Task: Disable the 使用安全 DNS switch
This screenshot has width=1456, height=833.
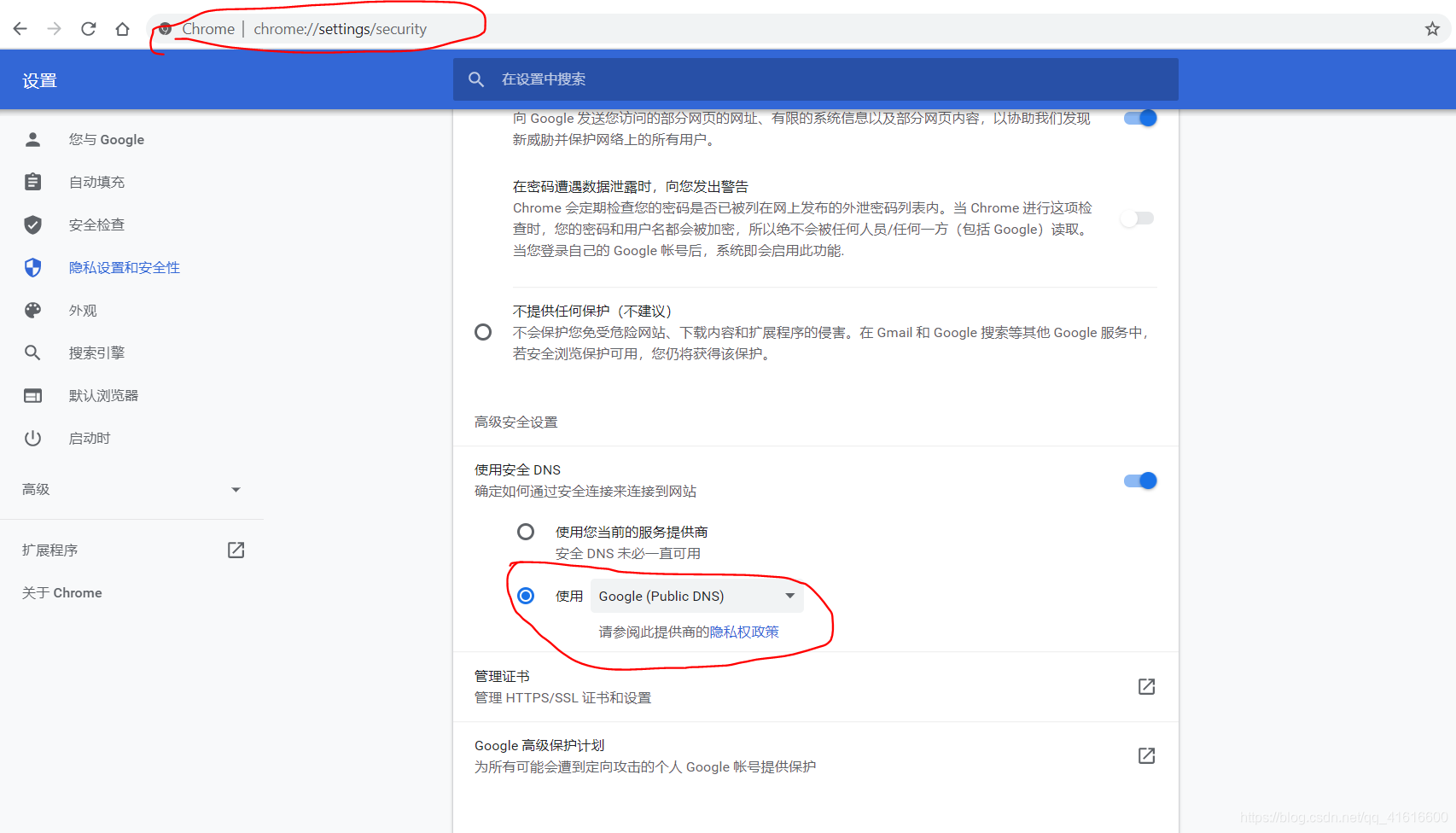Action: click(x=1140, y=481)
